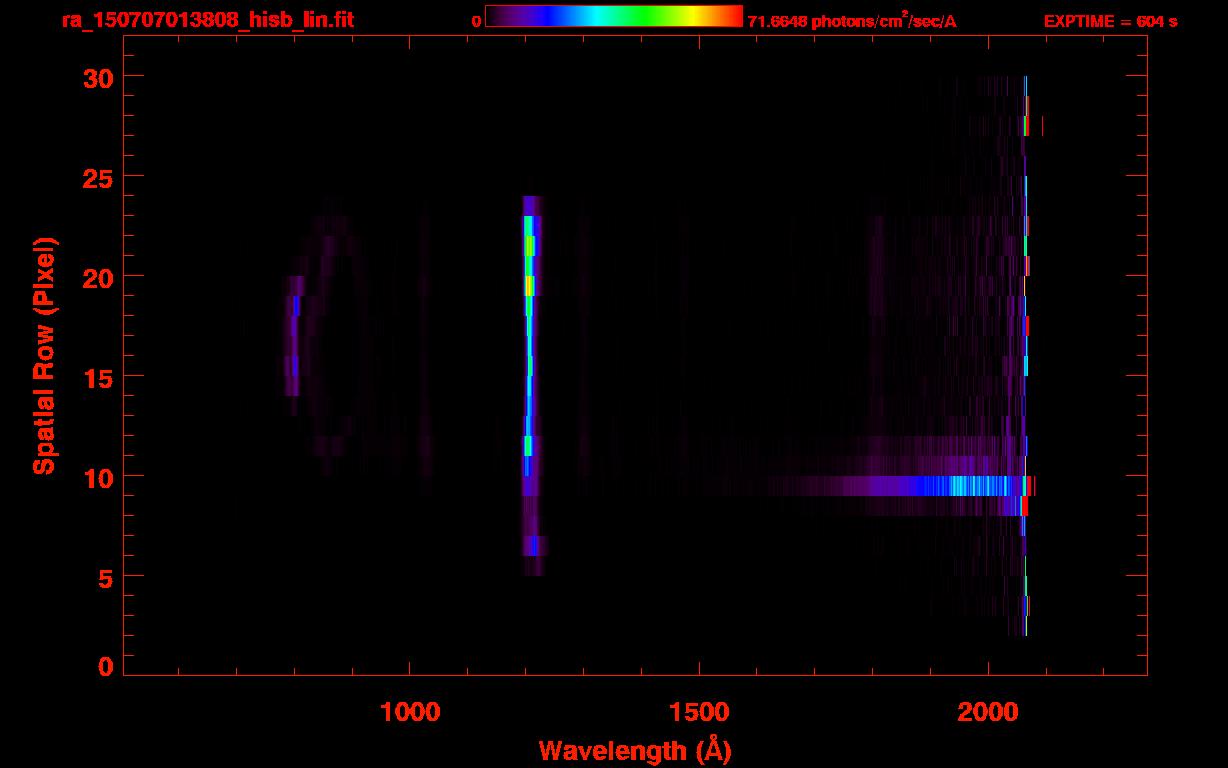Click the Spatial Row (Pixel) axis title
This screenshot has width=1228, height=768.
pos(44,355)
